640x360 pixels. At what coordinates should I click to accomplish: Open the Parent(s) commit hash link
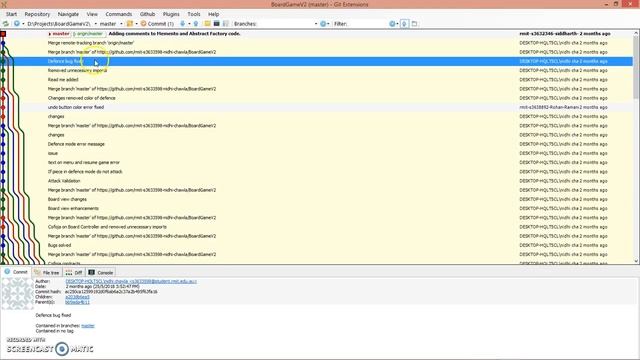pyautogui.click(x=77, y=302)
